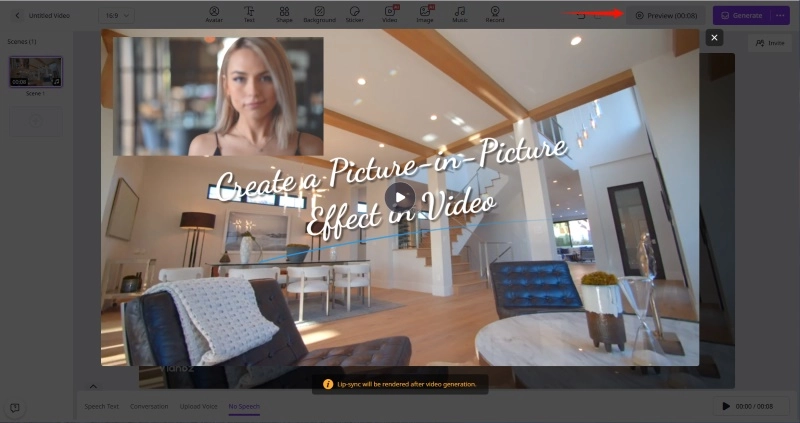Switch to the Upload Voice tab
This screenshot has width=800, height=423.
point(198,406)
